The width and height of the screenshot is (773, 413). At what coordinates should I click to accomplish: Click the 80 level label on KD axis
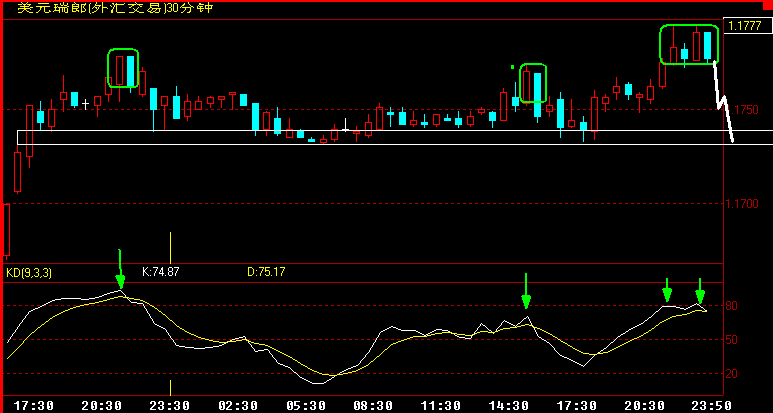tap(732, 306)
